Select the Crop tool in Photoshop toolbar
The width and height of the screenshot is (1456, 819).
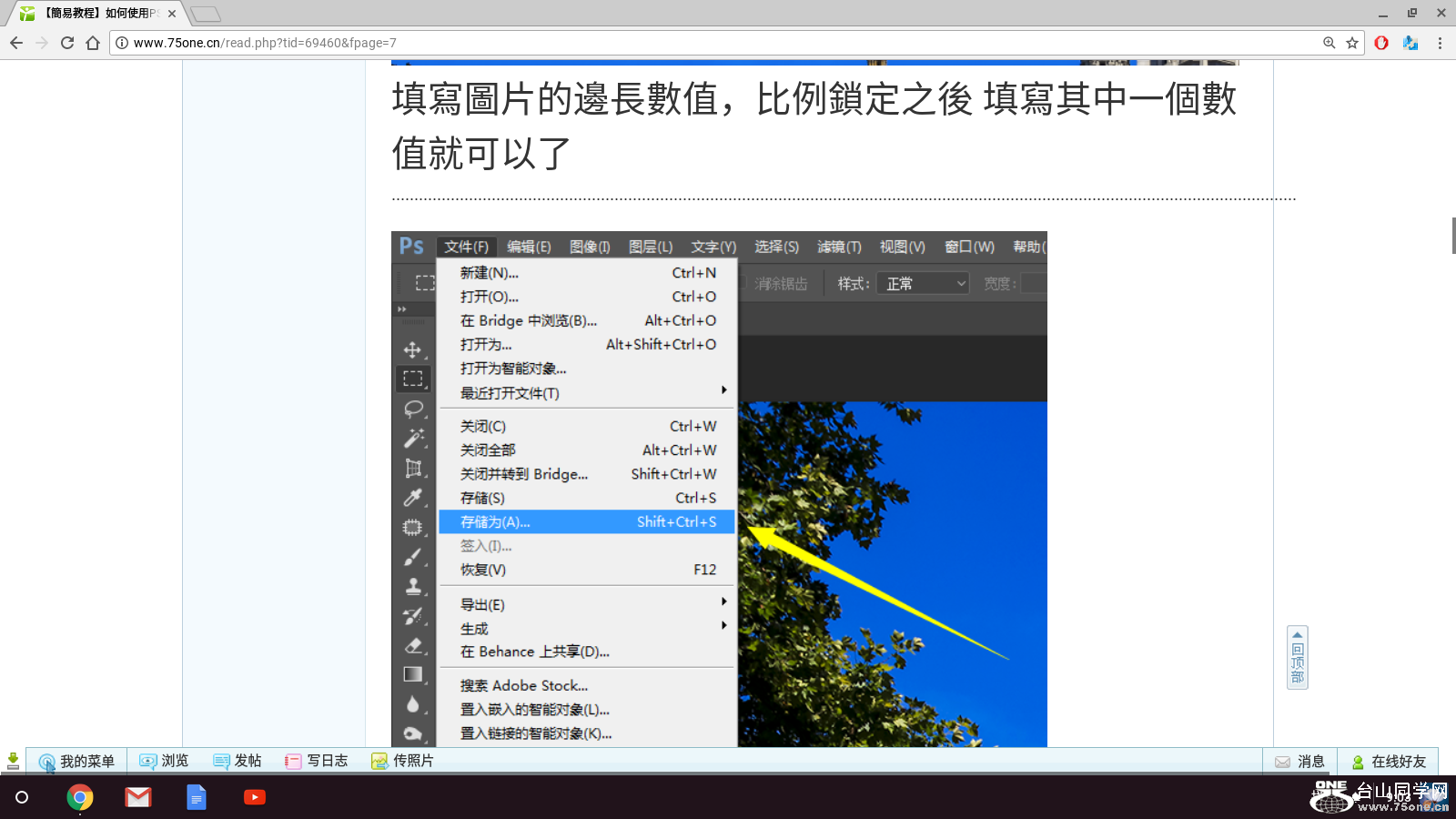click(x=413, y=469)
